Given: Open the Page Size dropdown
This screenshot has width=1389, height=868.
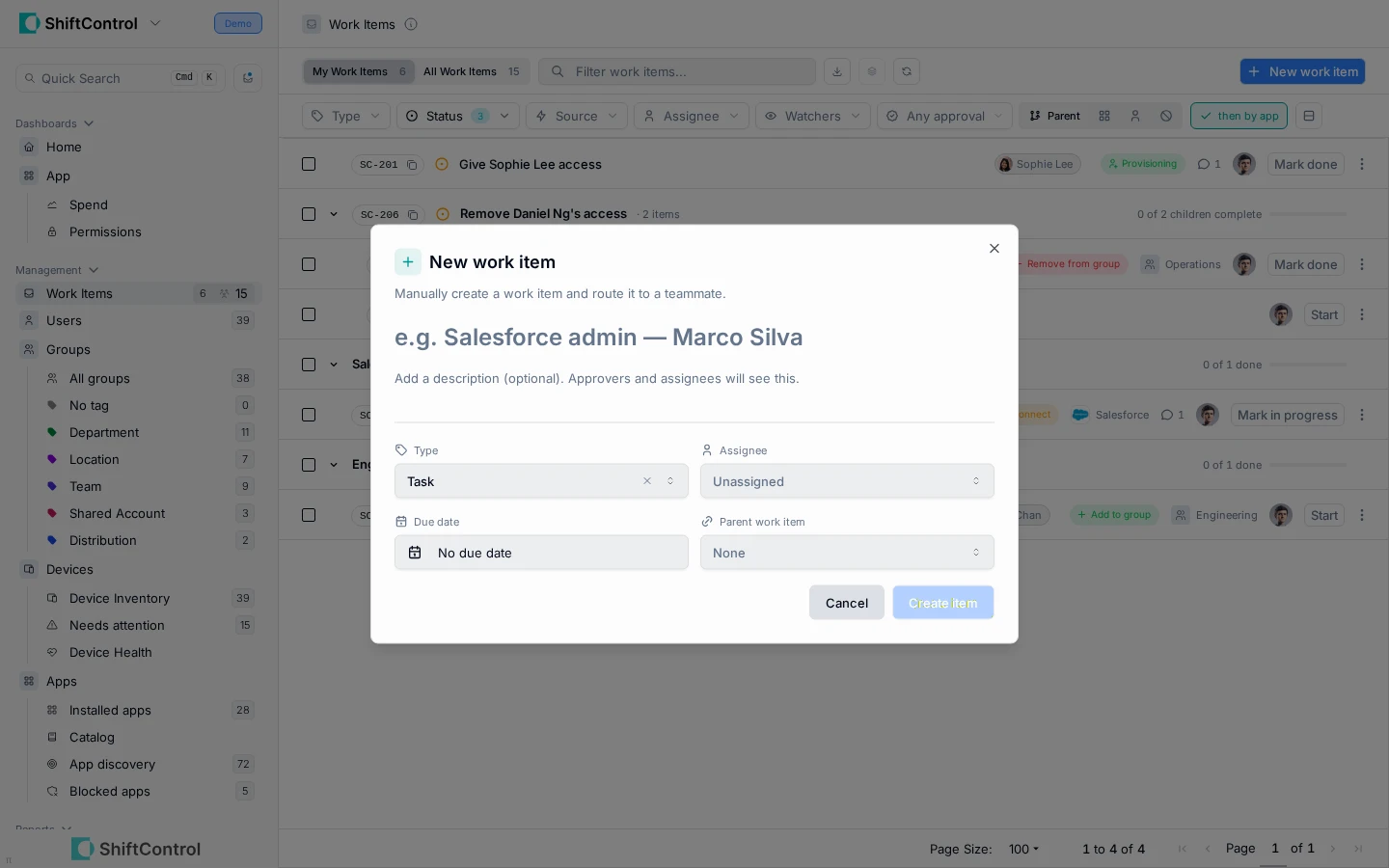Looking at the screenshot, I should pyautogui.click(x=1024, y=849).
